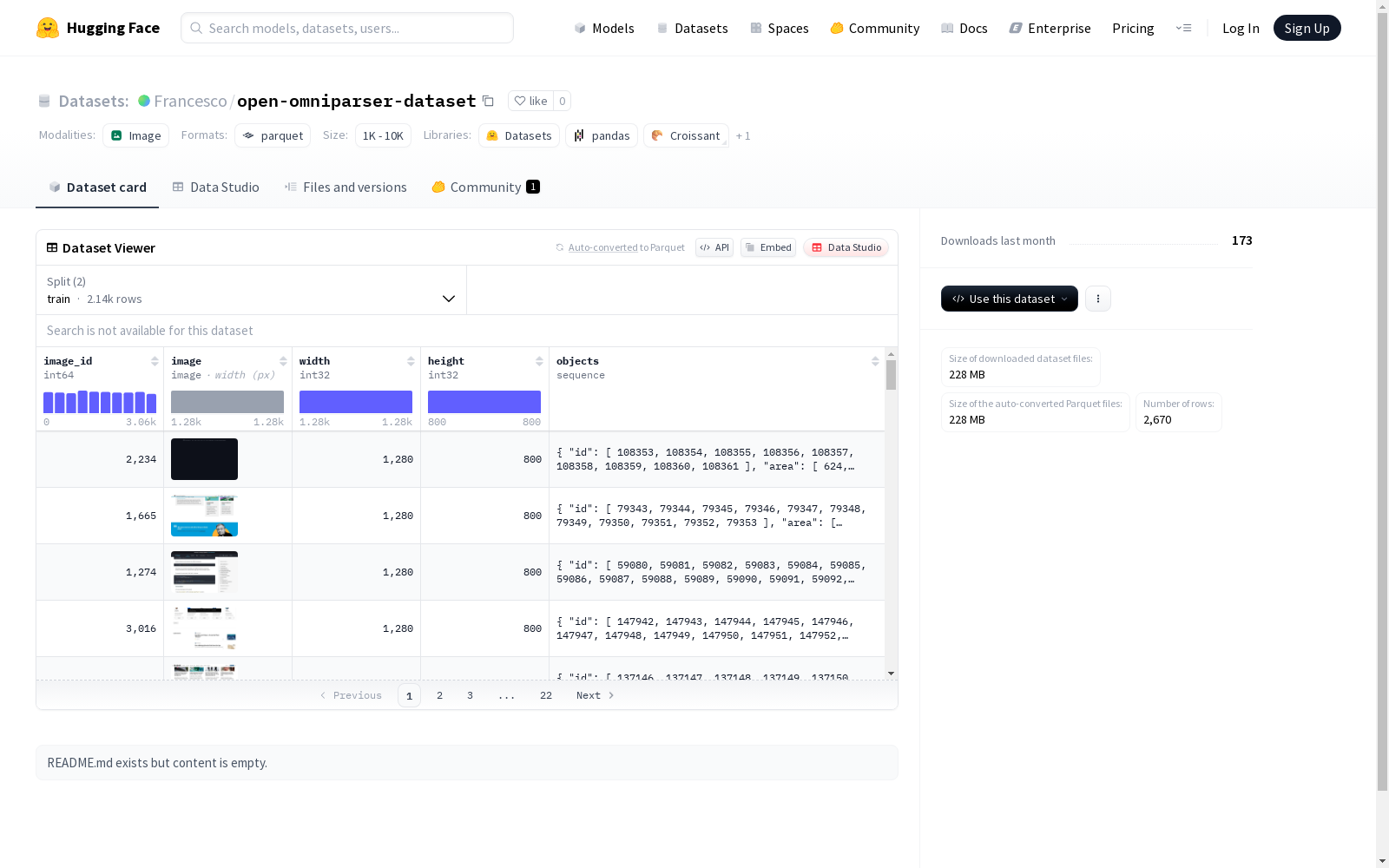
Task: Click the parquet format tag
Action: (273, 135)
